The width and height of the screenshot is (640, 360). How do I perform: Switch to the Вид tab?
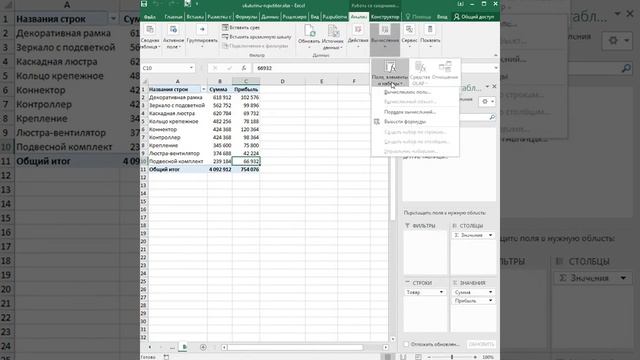point(315,17)
